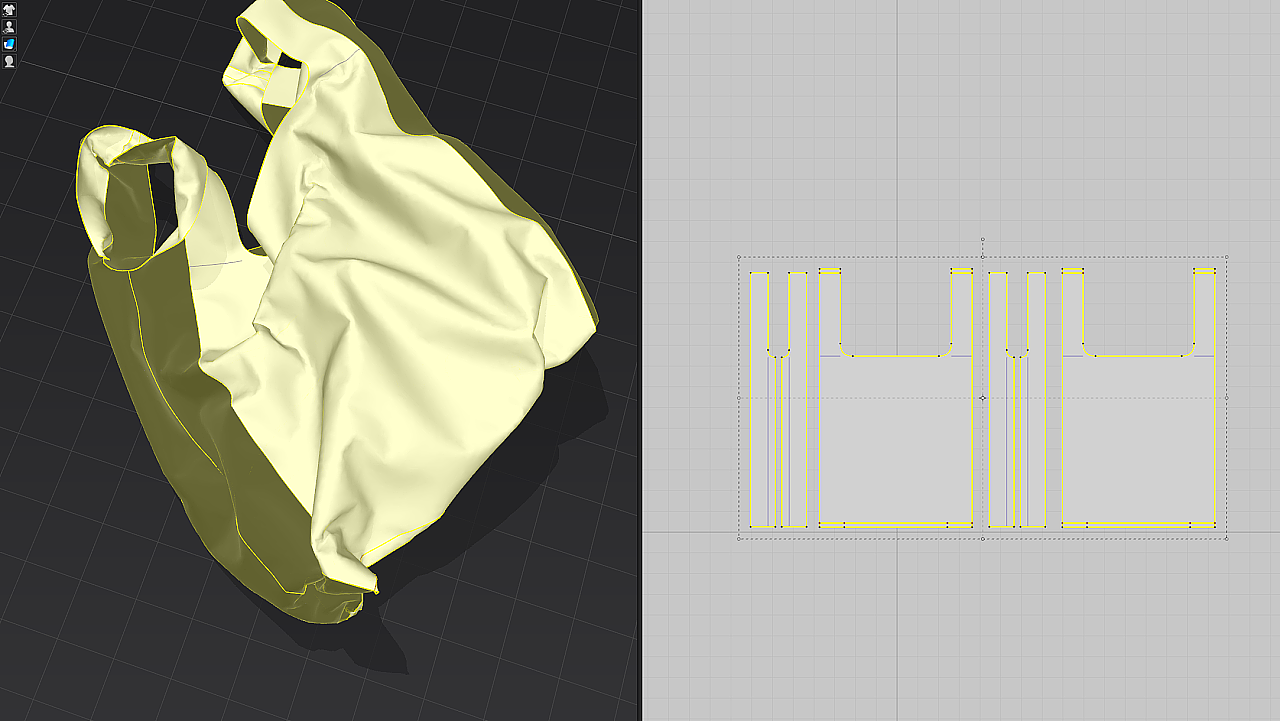The width and height of the screenshot is (1280, 721).
Task: Click the center pivot of the pattern selection
Action: (x=983, y=398)
